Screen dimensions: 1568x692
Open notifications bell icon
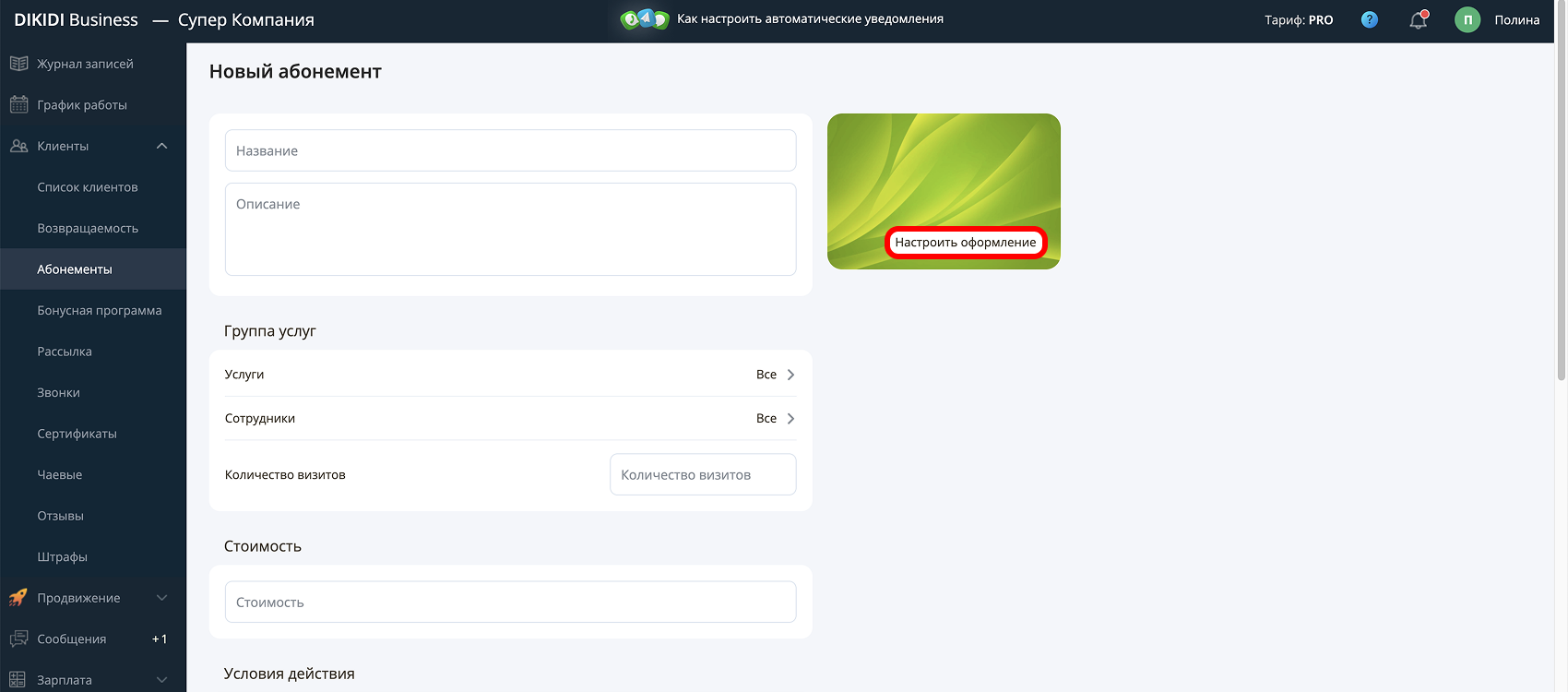click(1419, 19)
